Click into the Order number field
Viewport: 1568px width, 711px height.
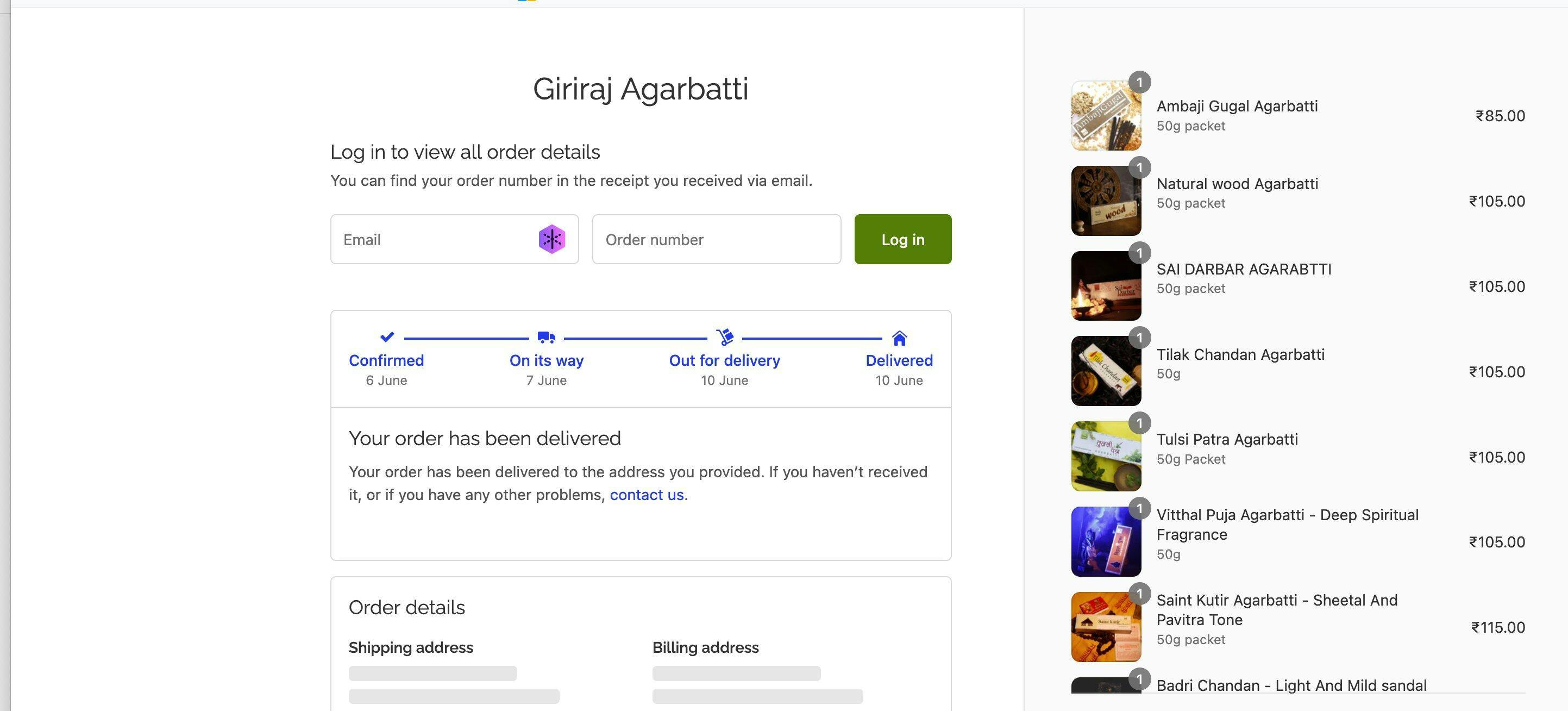(716, 239)
